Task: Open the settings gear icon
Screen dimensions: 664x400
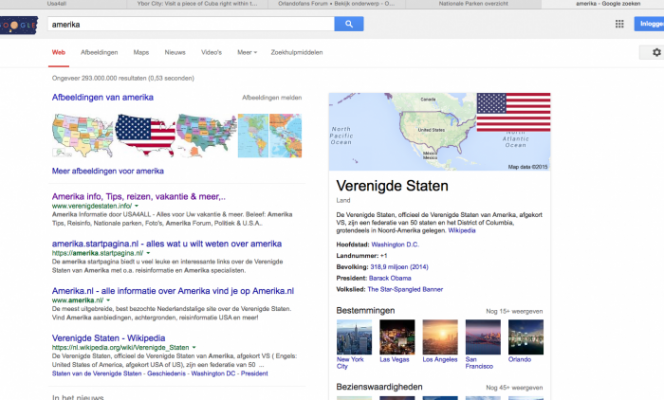Action: pyautogui.click(x=656, y=52)
